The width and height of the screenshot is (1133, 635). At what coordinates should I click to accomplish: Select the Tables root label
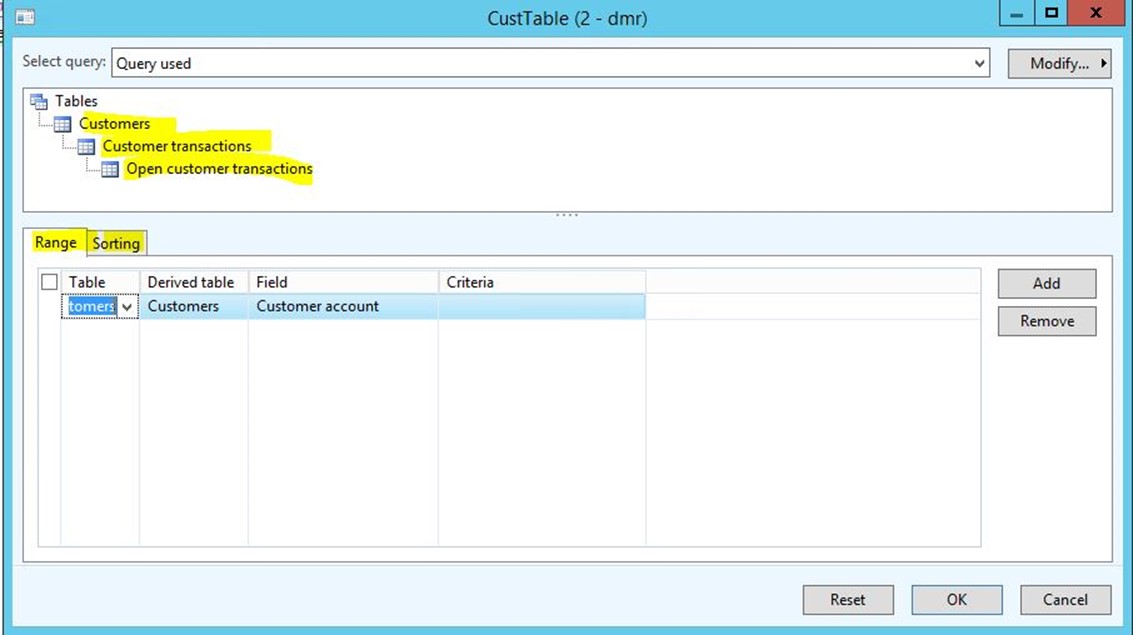pos(76,101)
